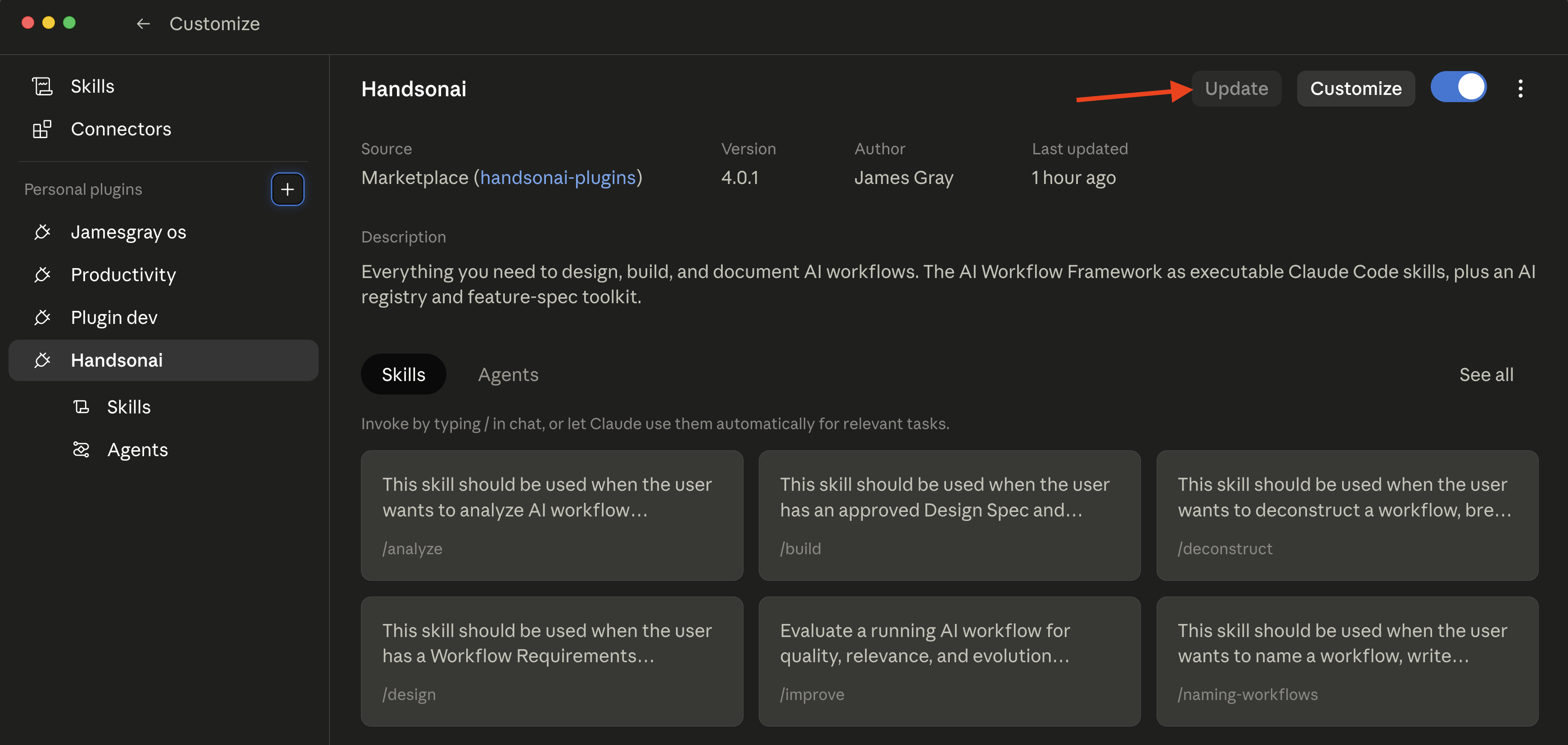
Task: Click the plugin description paragraph
Action: [948, 284]
